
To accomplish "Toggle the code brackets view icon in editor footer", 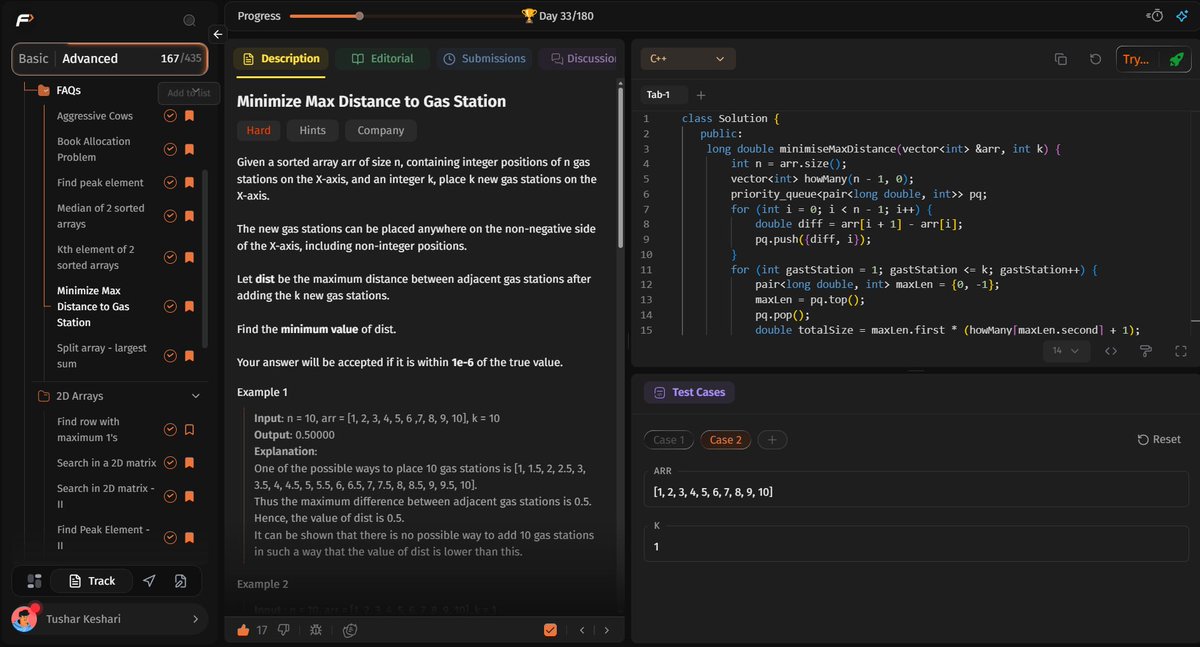I will (x=1111, y=351).
